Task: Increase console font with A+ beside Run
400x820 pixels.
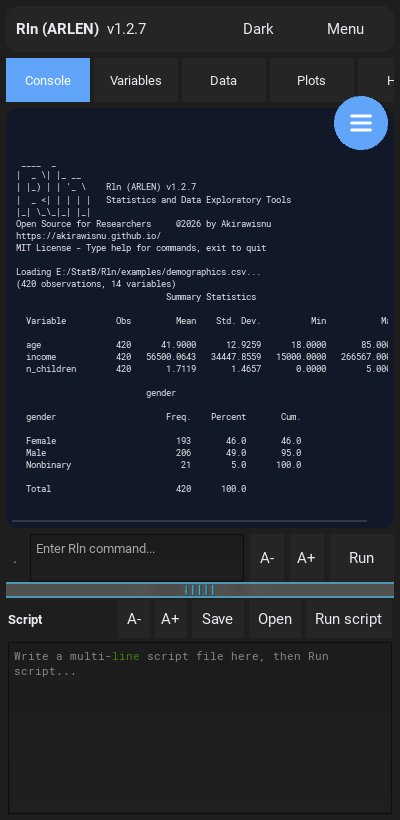Action: pos(307,557)
